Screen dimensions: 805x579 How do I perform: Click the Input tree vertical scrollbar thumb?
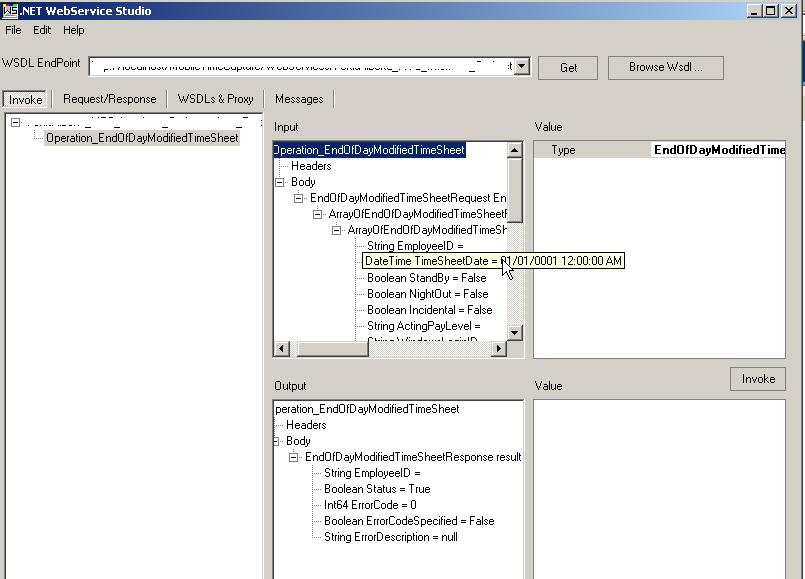tap(514, 190)
